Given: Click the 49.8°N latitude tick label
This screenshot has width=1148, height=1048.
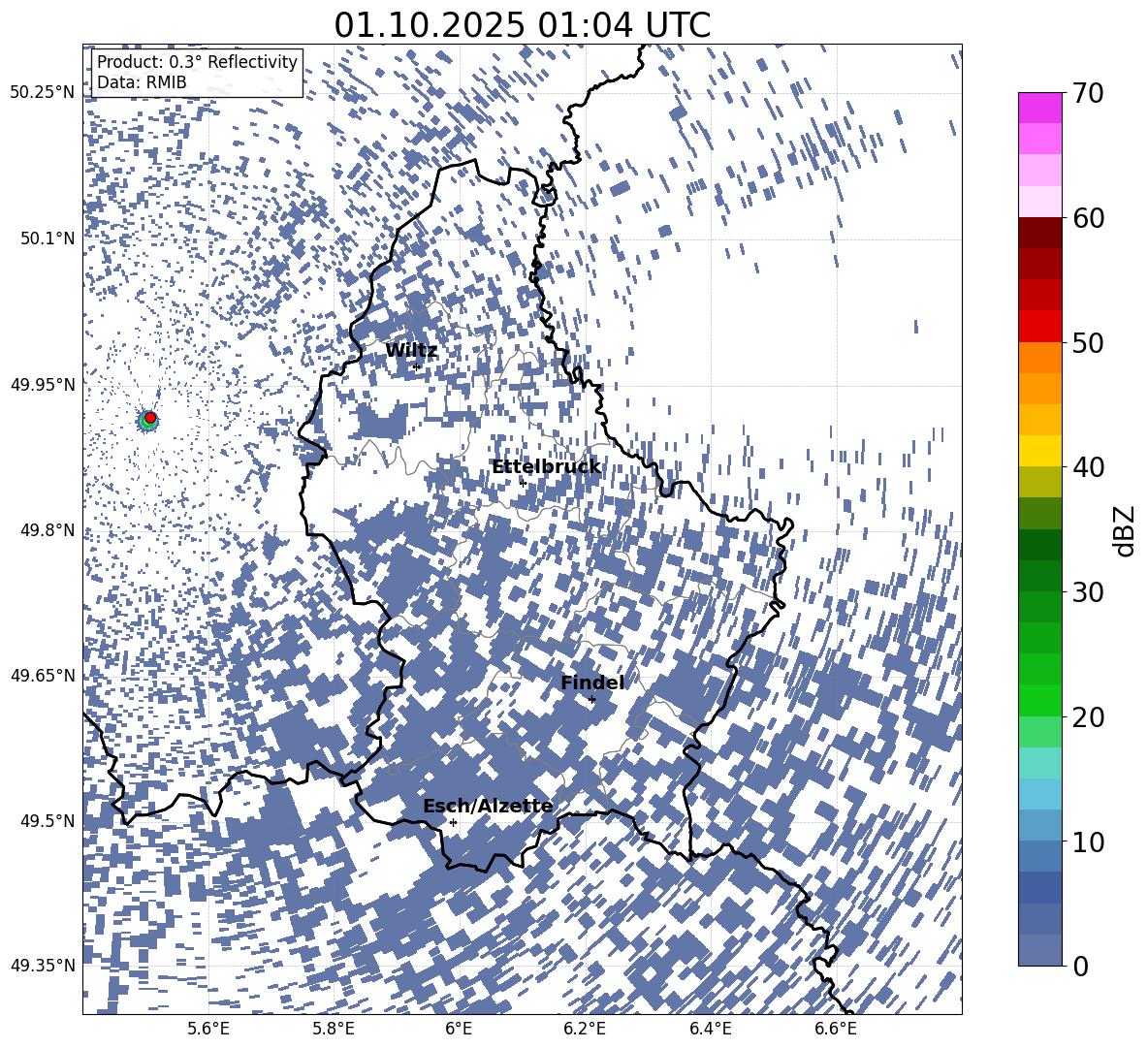Looking at the screenshot, I should pyautogui.click(x=48, y=530).
